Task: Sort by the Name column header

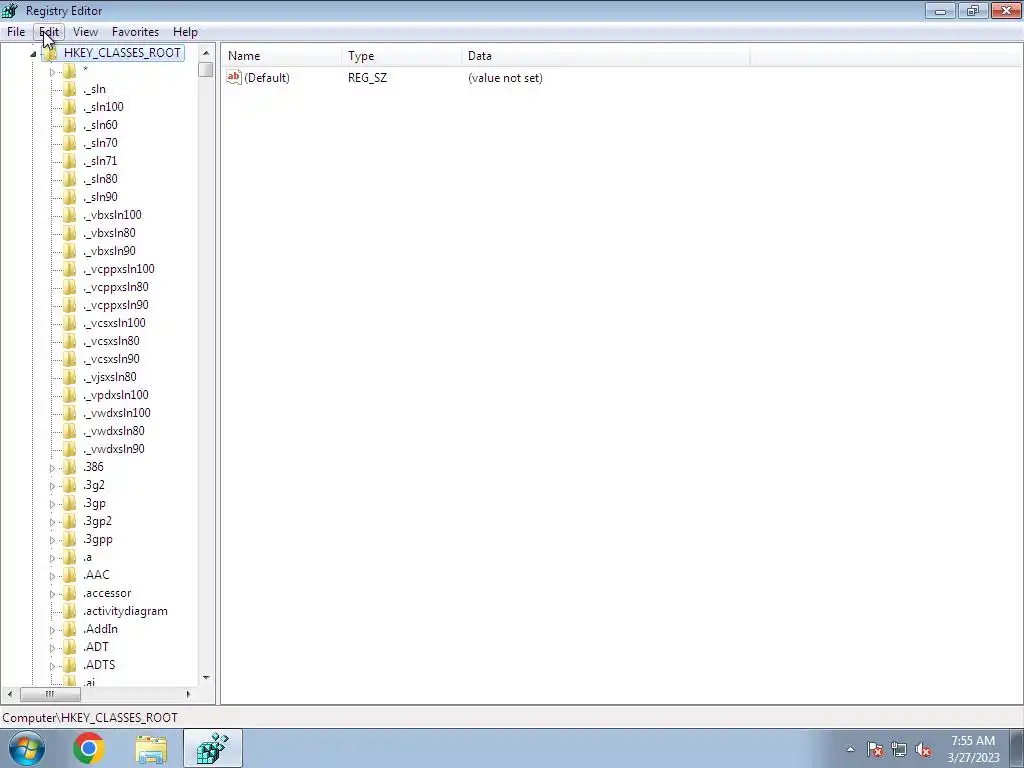Action: click(x=281, y=56)
